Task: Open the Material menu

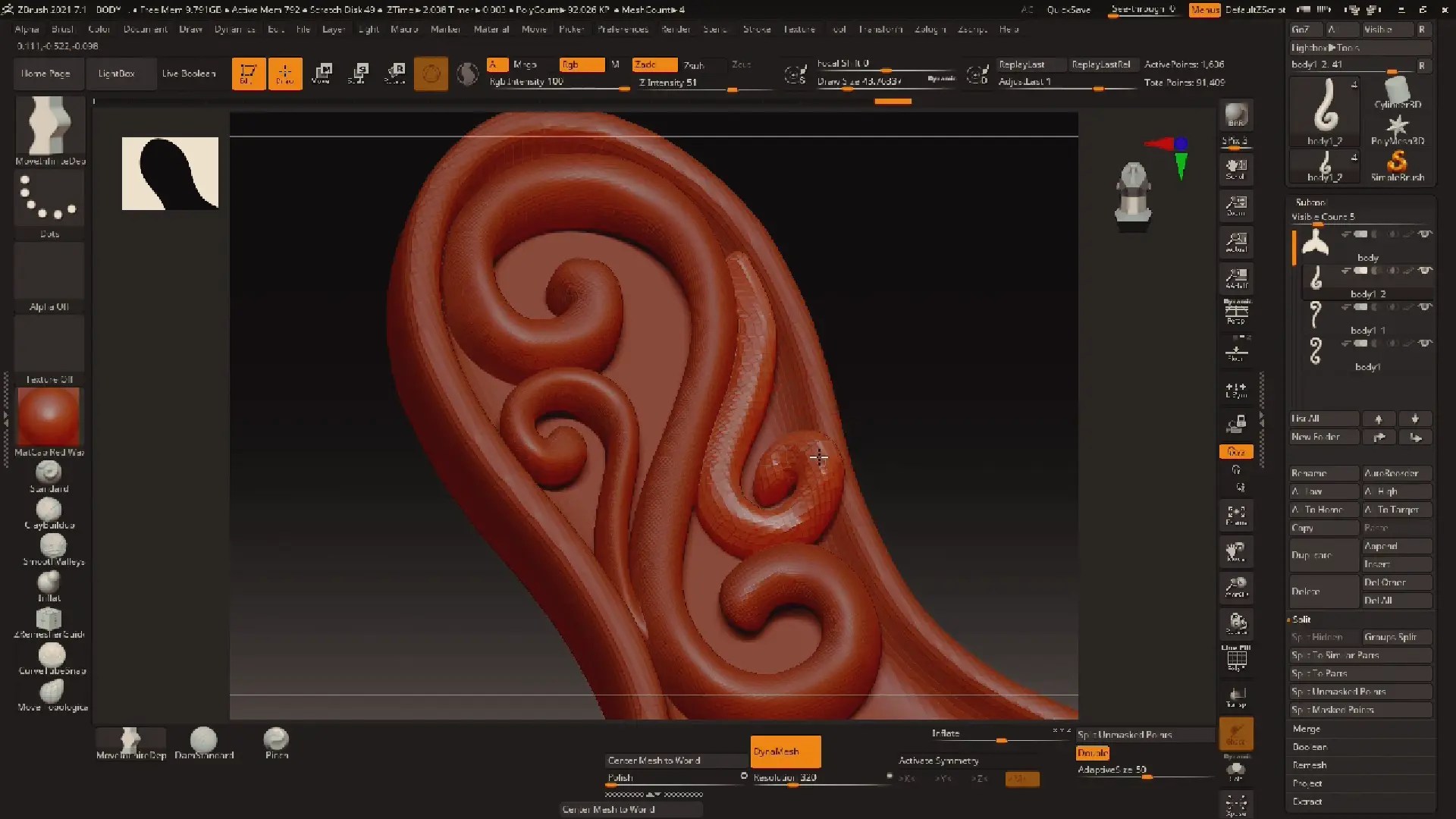Action: 491,29
